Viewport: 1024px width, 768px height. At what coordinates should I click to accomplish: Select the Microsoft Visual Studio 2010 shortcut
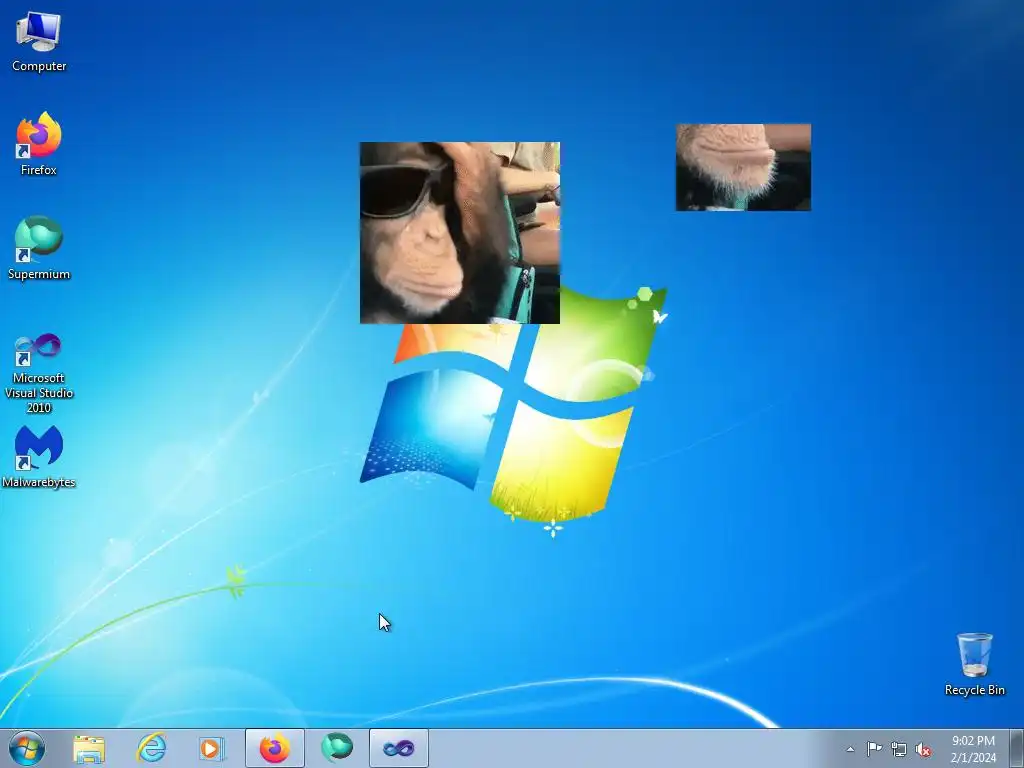[39, 372]
